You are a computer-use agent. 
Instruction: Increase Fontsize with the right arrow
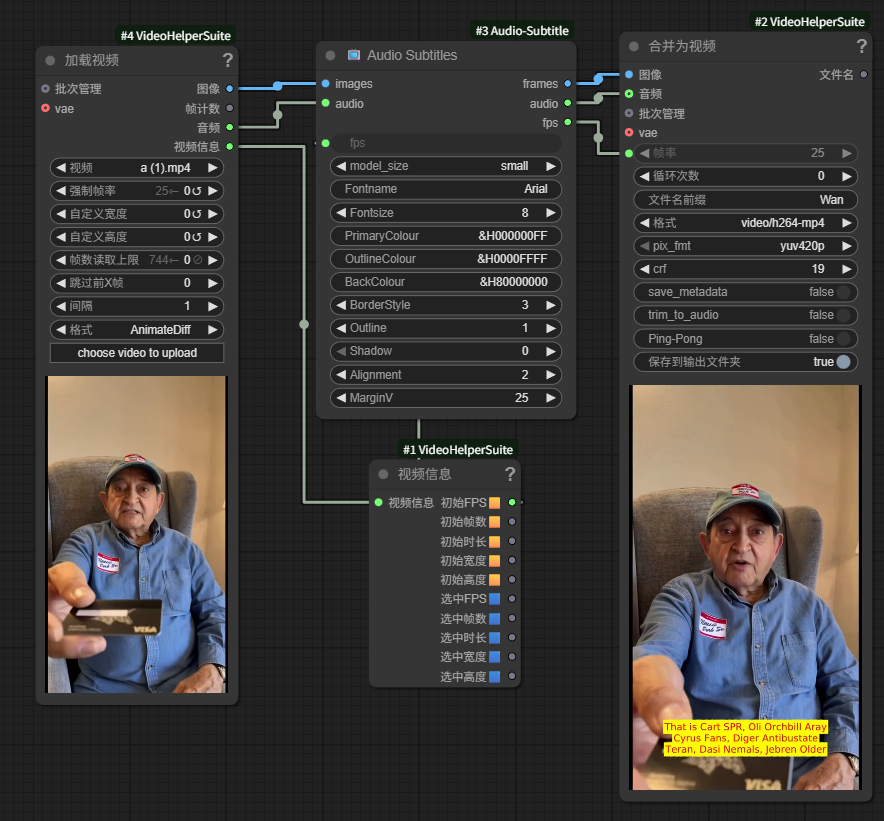tap(551, 213)
